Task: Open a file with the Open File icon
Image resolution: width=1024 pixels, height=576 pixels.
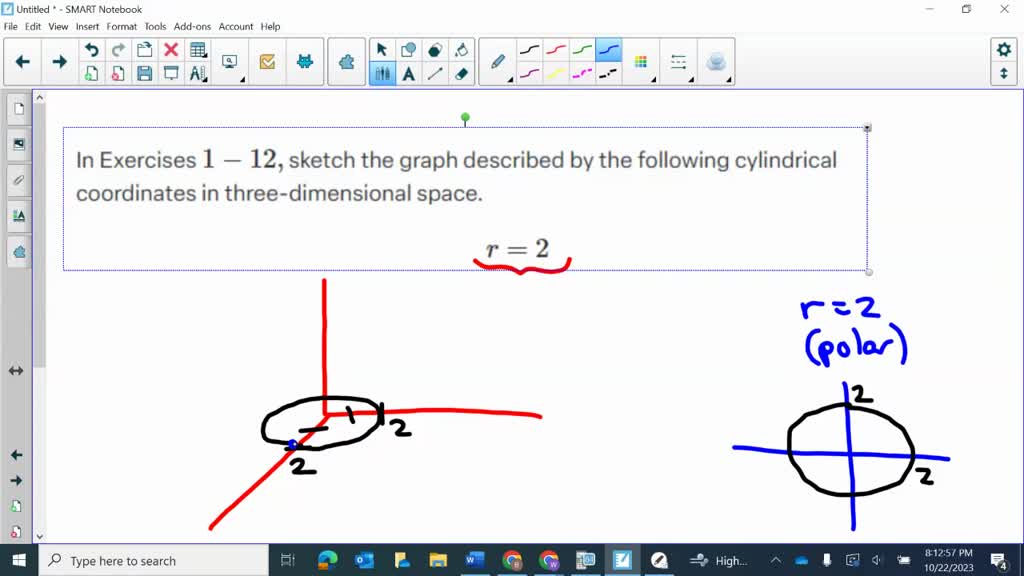Action: (145, 50)
